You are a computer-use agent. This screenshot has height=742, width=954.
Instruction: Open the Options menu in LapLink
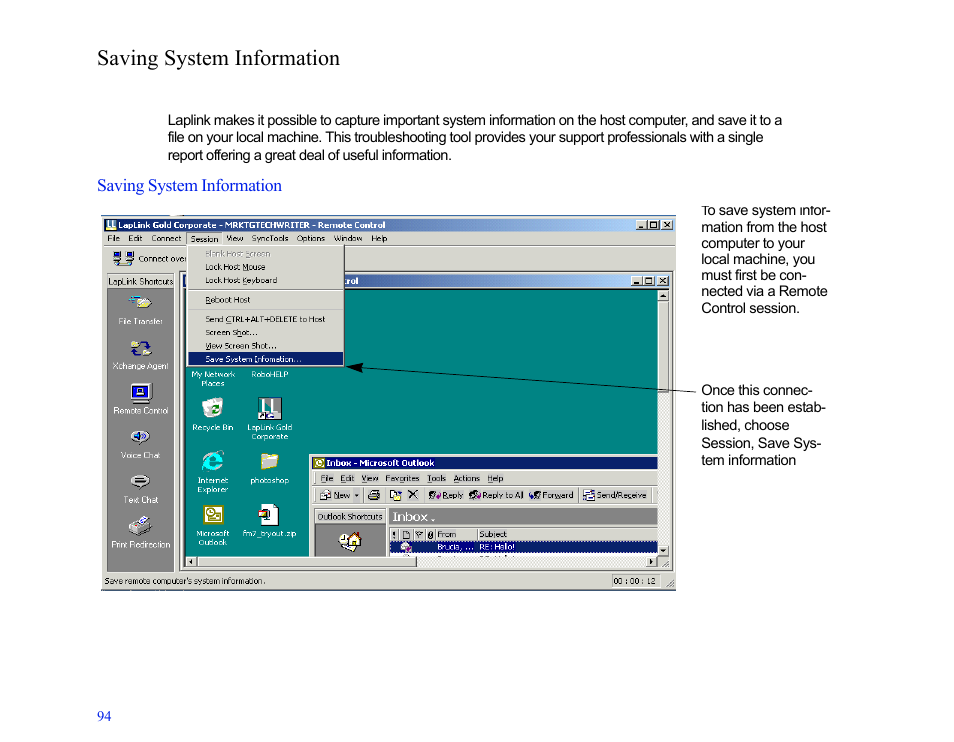(x=310, y=238)
